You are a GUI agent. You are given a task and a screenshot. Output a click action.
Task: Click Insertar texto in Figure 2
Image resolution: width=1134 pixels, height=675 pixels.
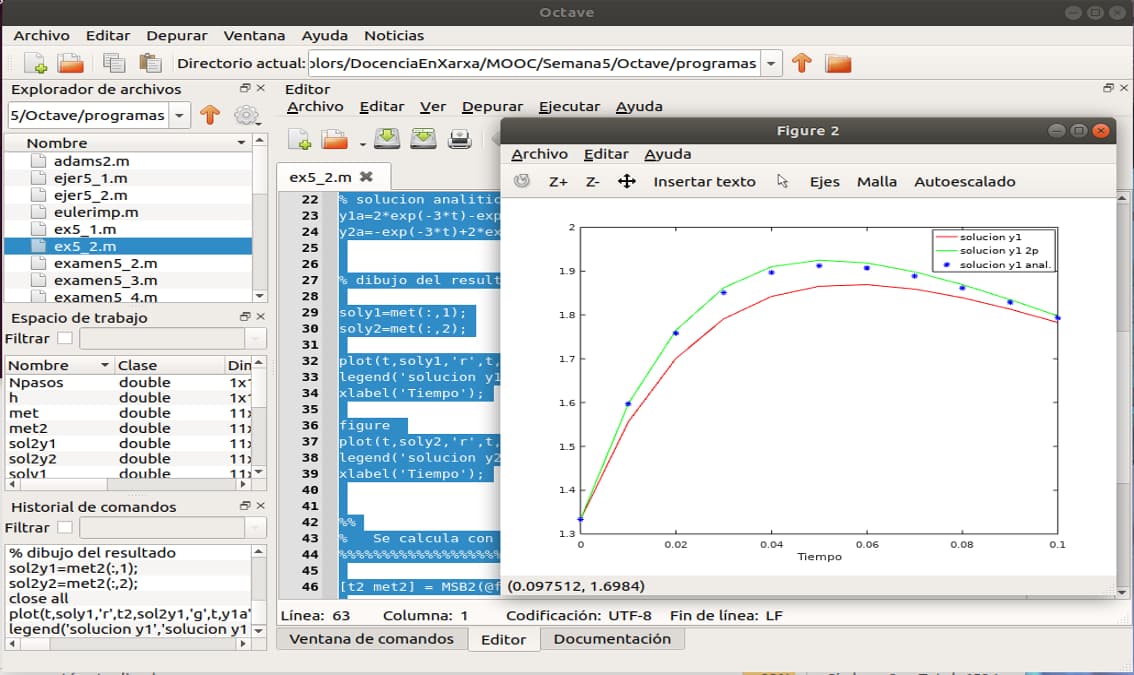[x=704, y=181]
